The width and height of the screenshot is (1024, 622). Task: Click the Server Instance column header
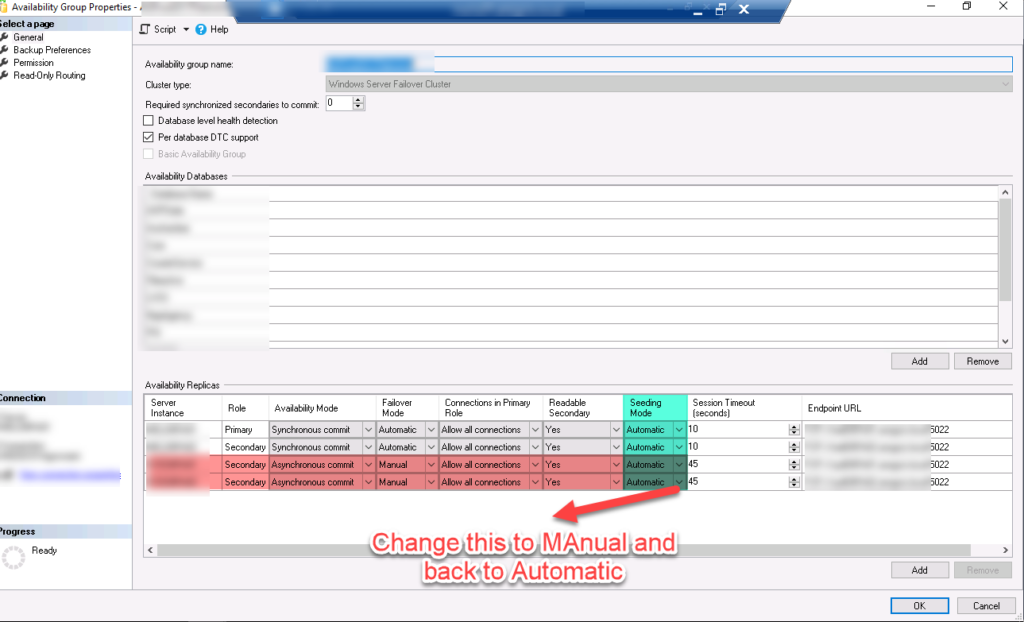tap(184, 408)
